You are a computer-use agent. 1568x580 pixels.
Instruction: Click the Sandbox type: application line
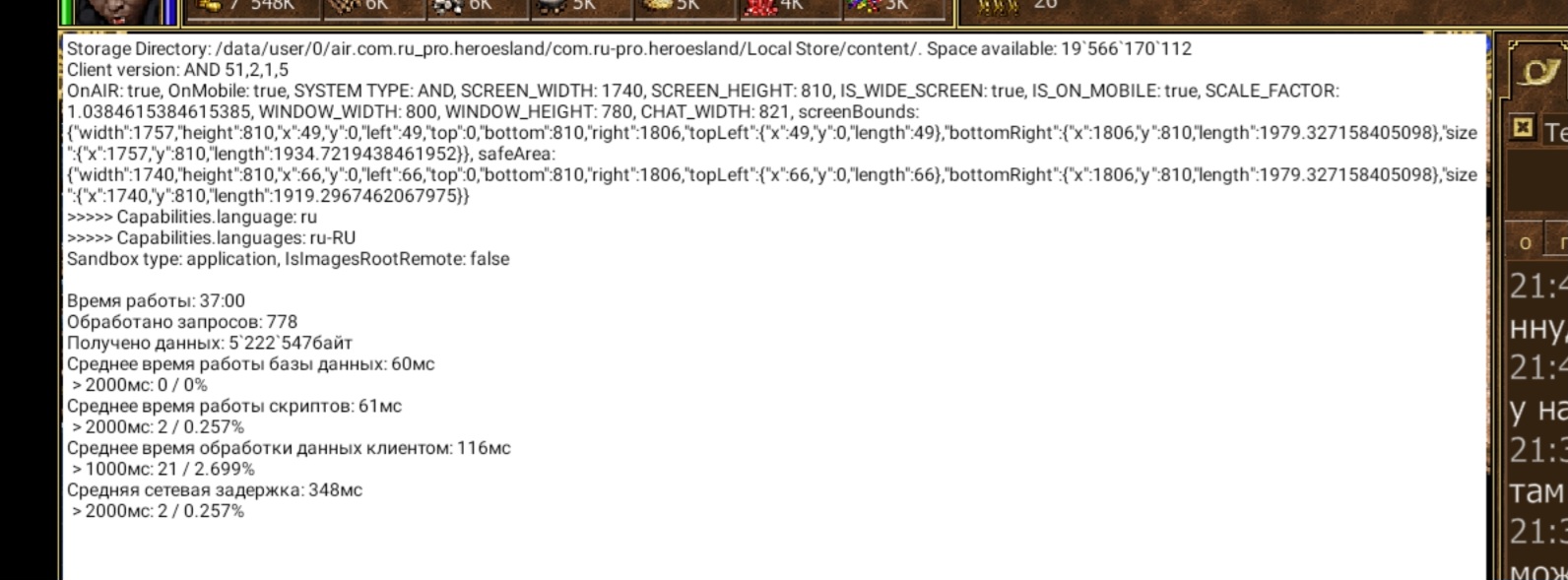[x=288, y=259]
